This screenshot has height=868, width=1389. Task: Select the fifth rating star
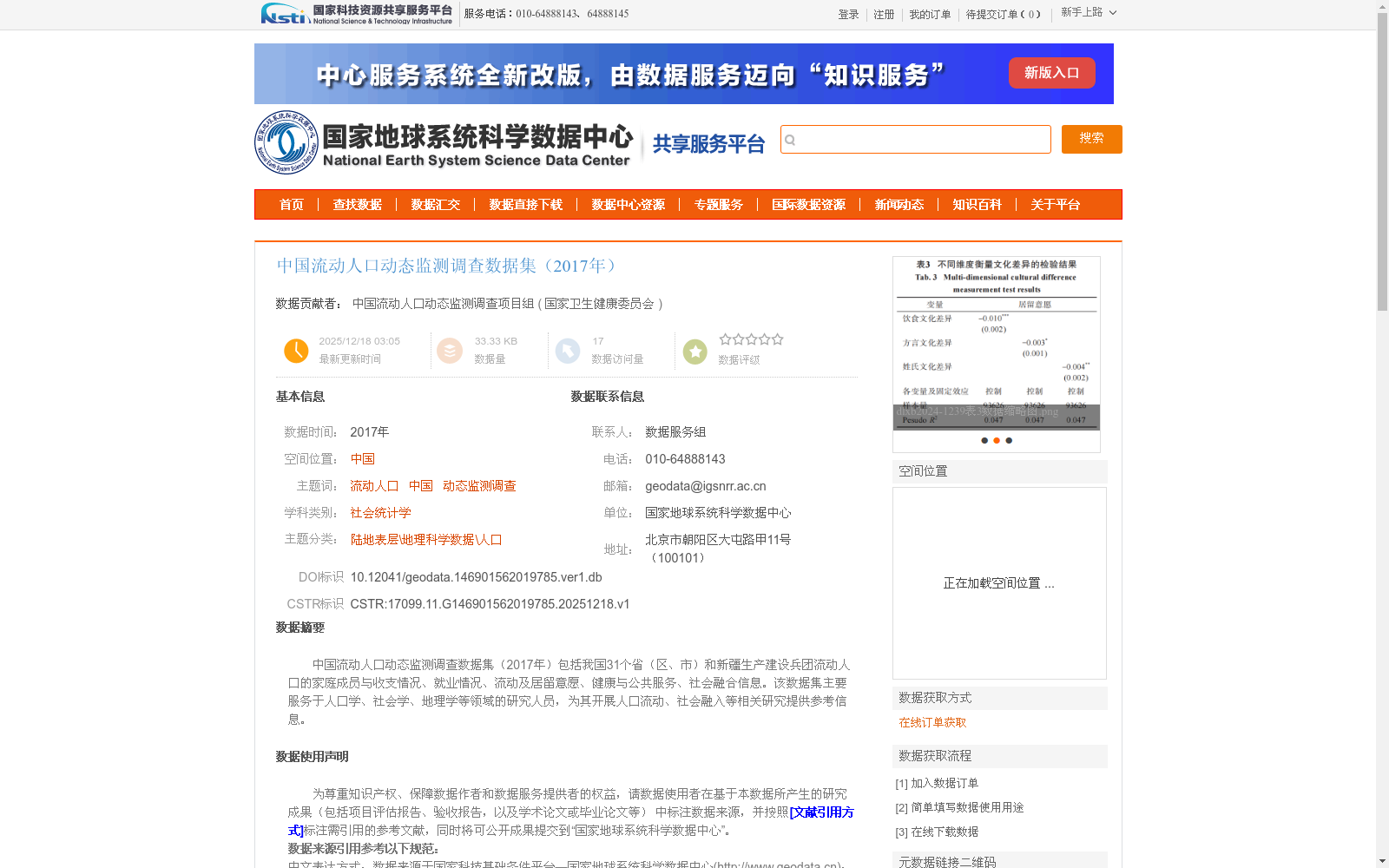pos(778,339)
